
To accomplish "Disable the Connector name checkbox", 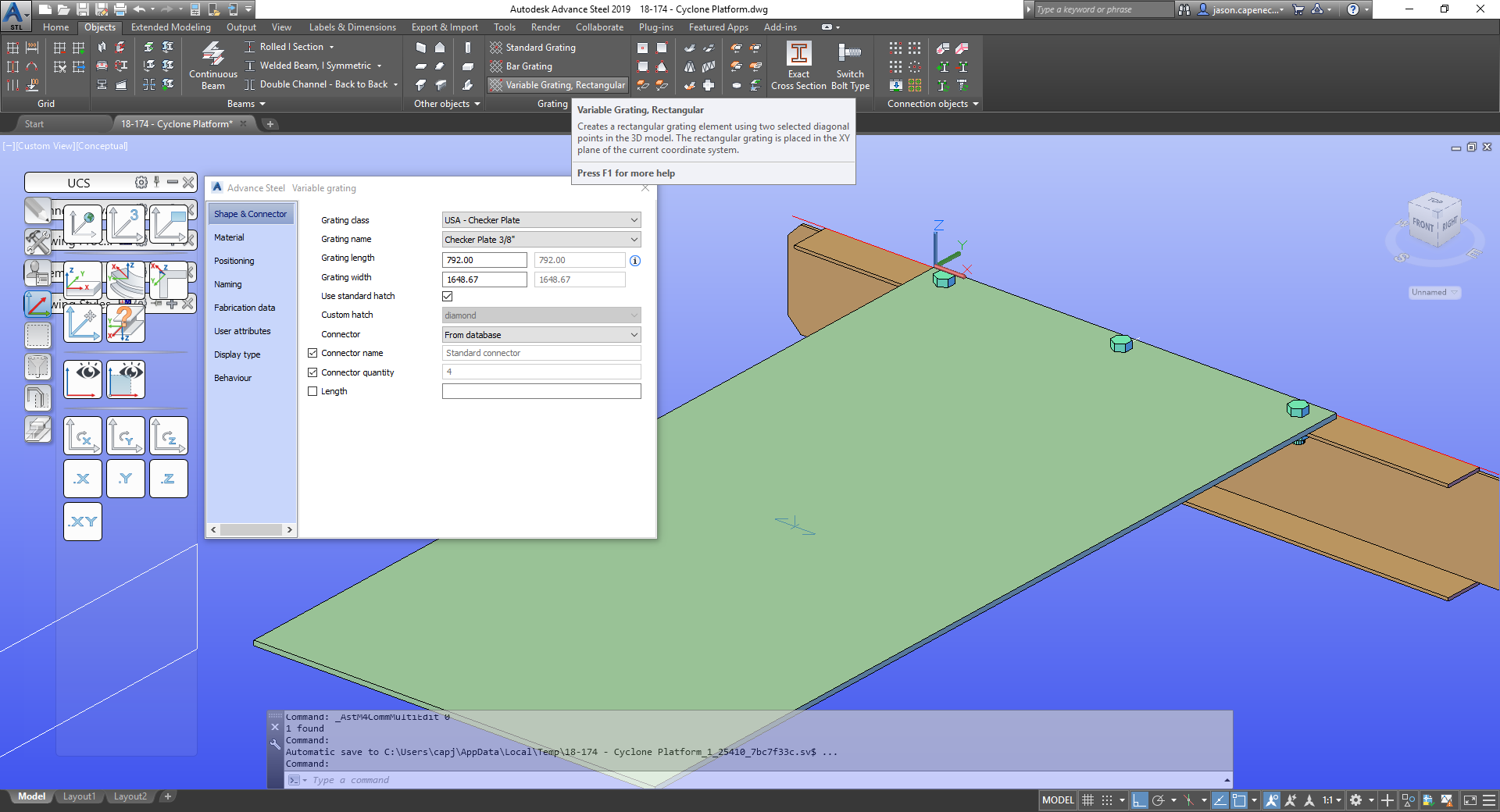I will point(312,353).
